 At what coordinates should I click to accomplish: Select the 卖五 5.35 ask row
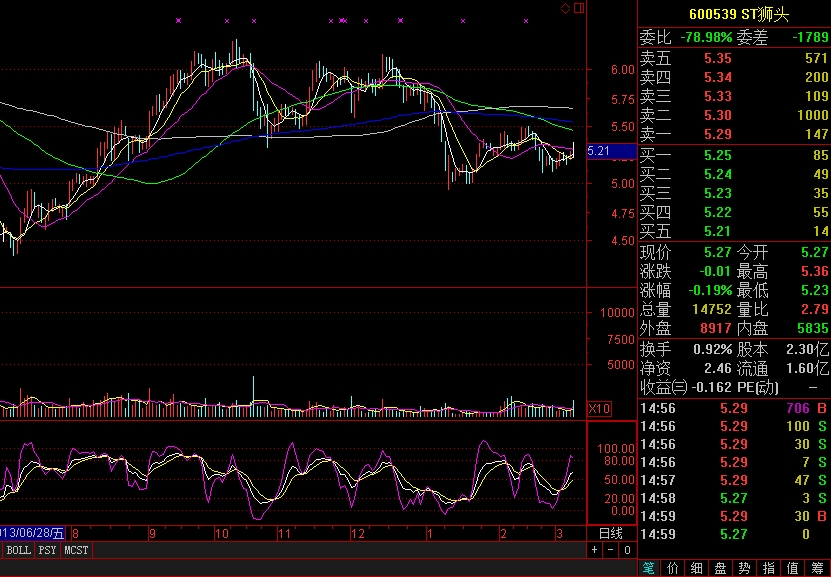[734, 58]
